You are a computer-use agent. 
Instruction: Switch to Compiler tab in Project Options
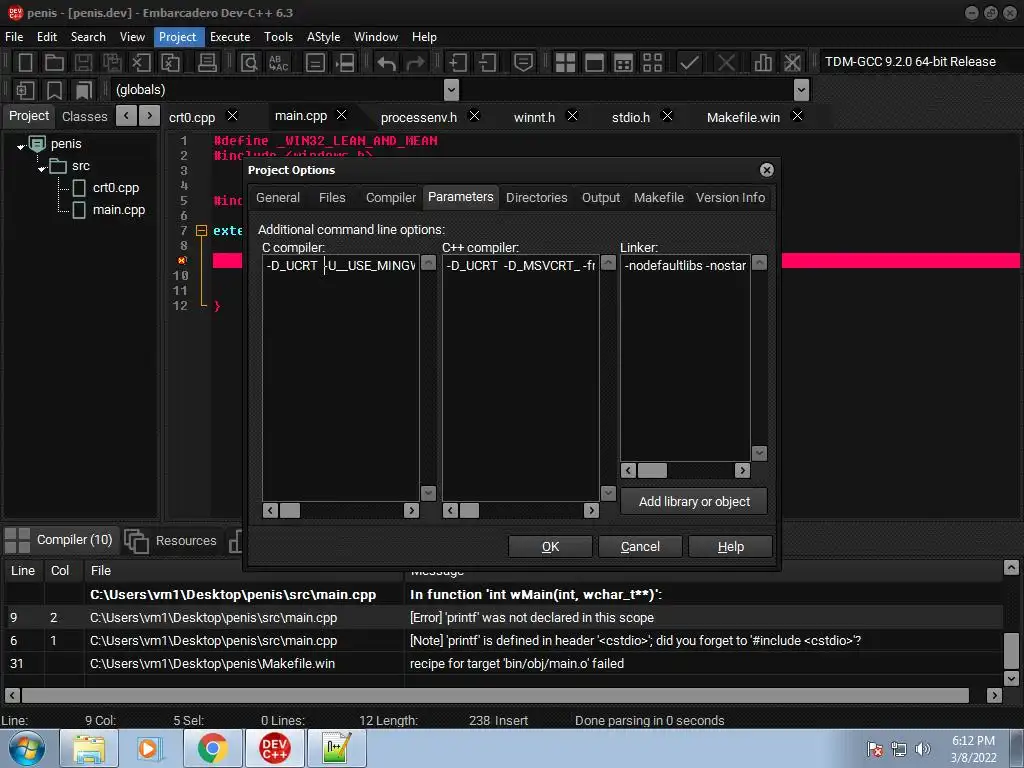pyautogui.click(x=391, y=197)
